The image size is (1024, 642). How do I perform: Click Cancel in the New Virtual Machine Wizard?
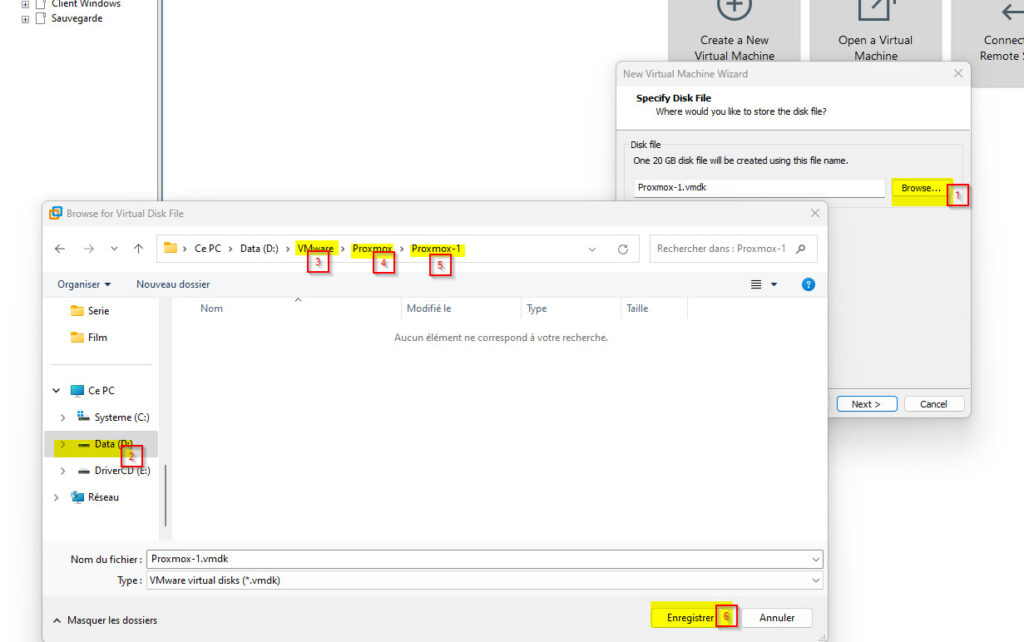pyautogui.click(x=933, y=404)
